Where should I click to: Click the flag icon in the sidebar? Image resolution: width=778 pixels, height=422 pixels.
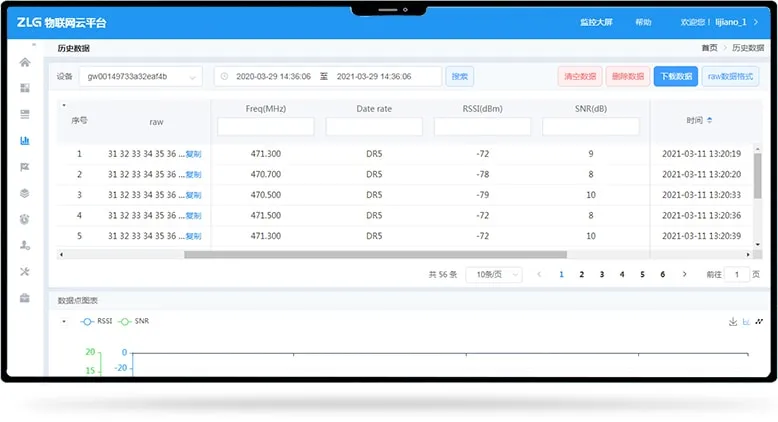pyautogui.click(x=25, y=167)
